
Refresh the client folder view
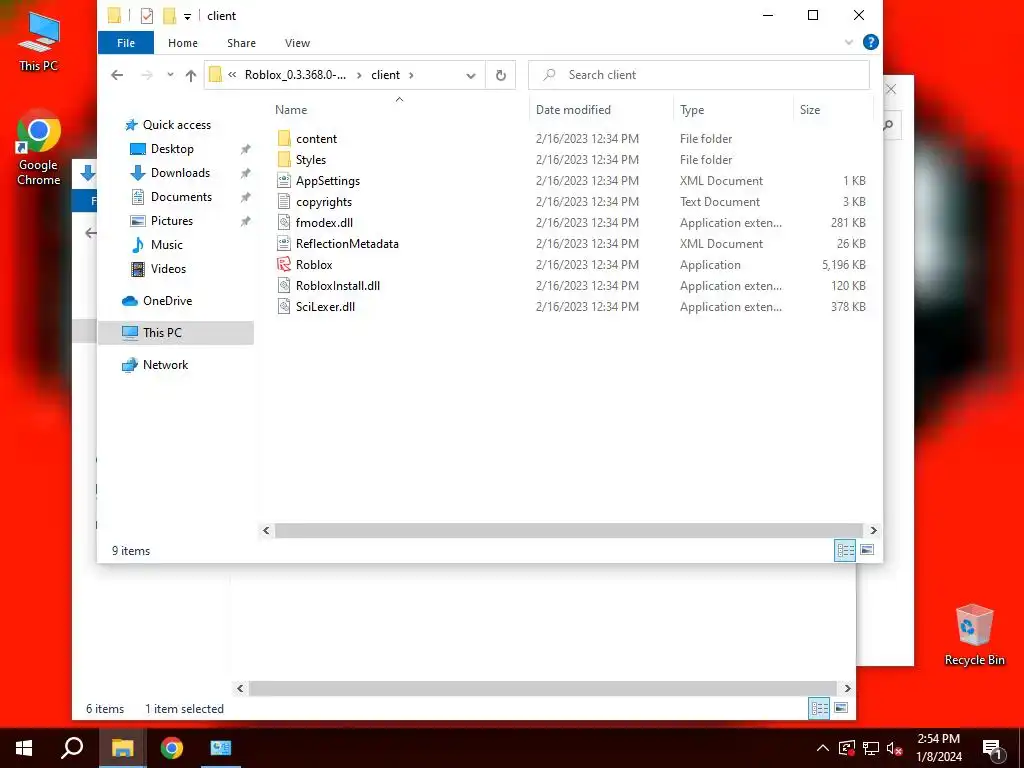(x=501, y=75)
